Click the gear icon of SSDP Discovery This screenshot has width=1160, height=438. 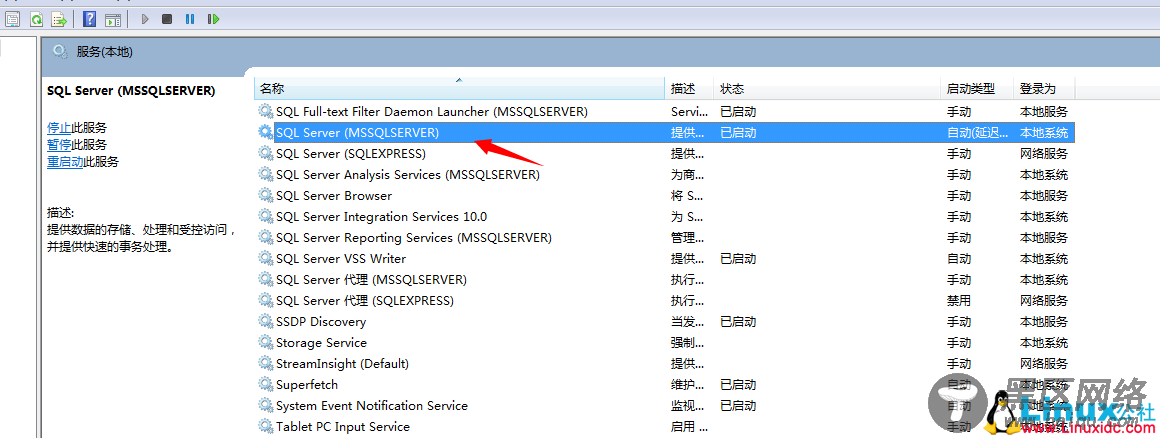[265, 321]
